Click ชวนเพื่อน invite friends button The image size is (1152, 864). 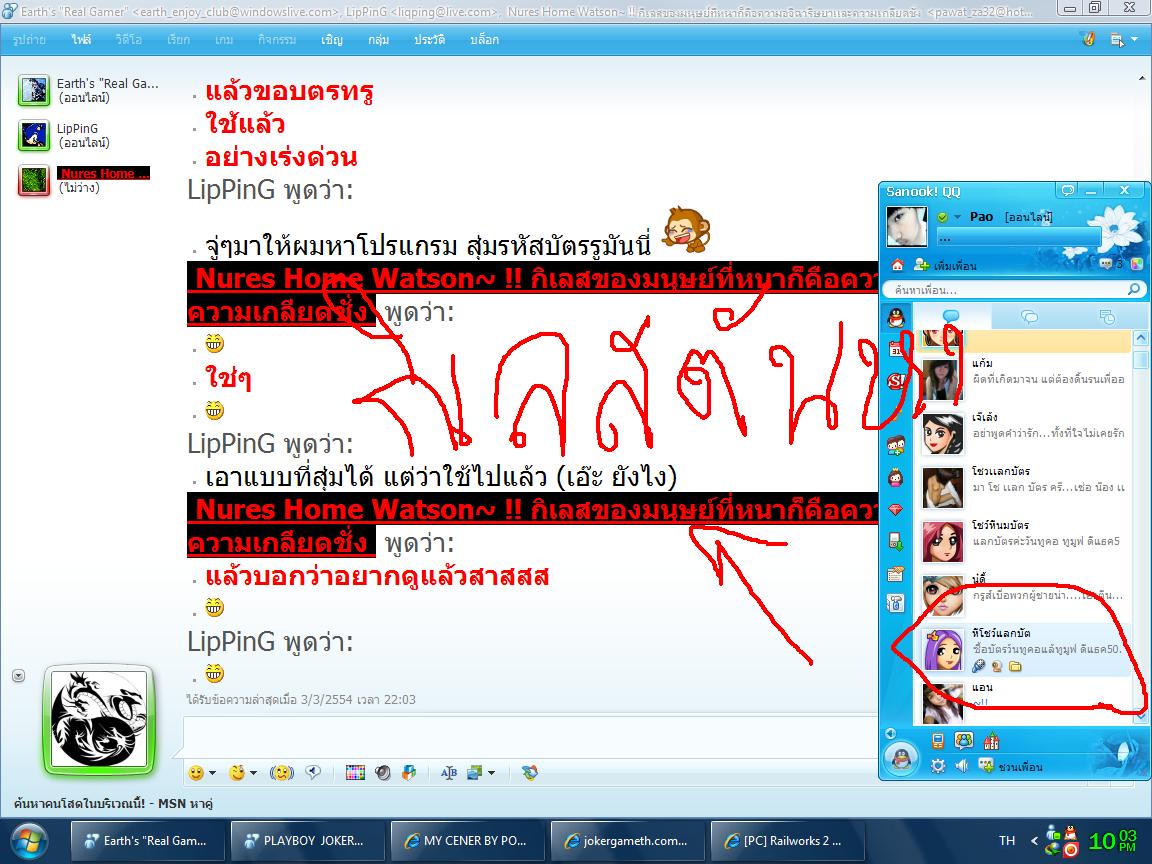(x=1010, y=766)
